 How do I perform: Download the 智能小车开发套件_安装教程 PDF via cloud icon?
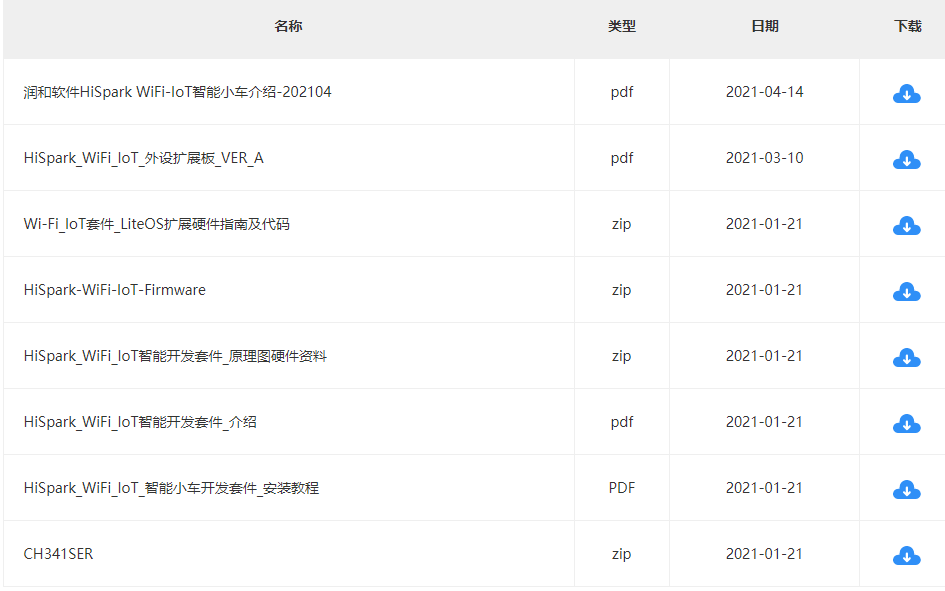[x=906, y=490]
